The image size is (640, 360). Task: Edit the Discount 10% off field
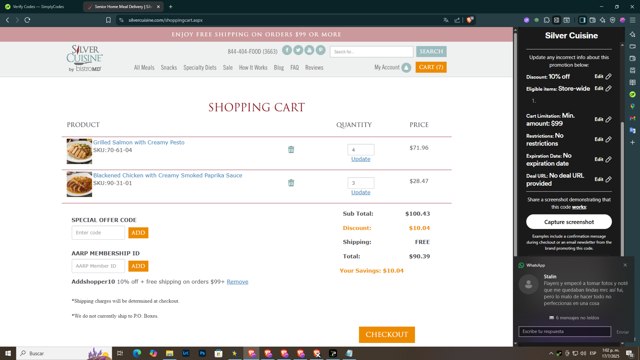pos(603,76)
